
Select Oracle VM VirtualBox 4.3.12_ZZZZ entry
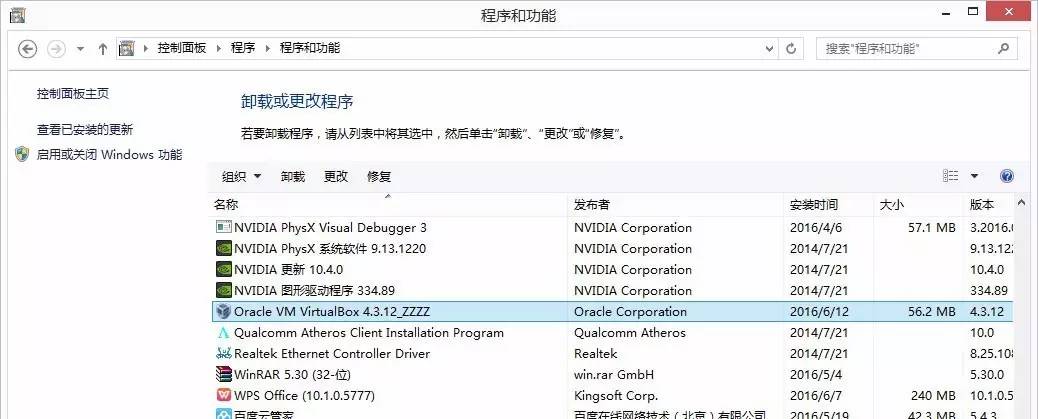(x=332, y=312)
